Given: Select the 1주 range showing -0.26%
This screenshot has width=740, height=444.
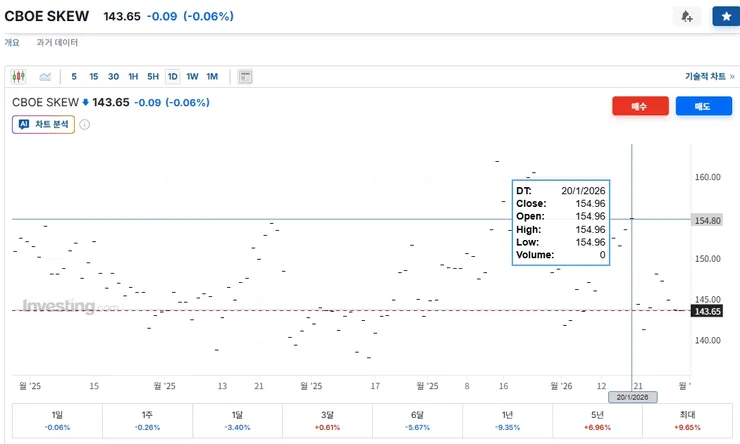Looking at the screenshot, I should tap(147, 421).
